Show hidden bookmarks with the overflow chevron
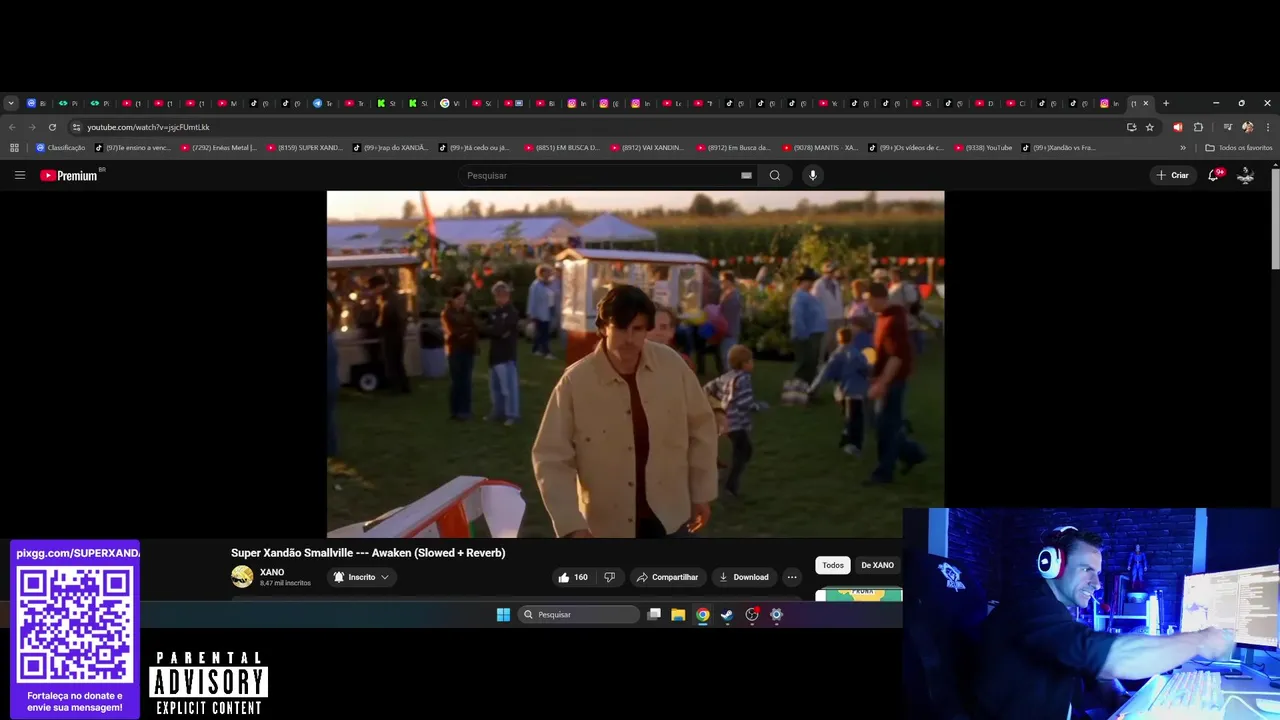 1183,148
